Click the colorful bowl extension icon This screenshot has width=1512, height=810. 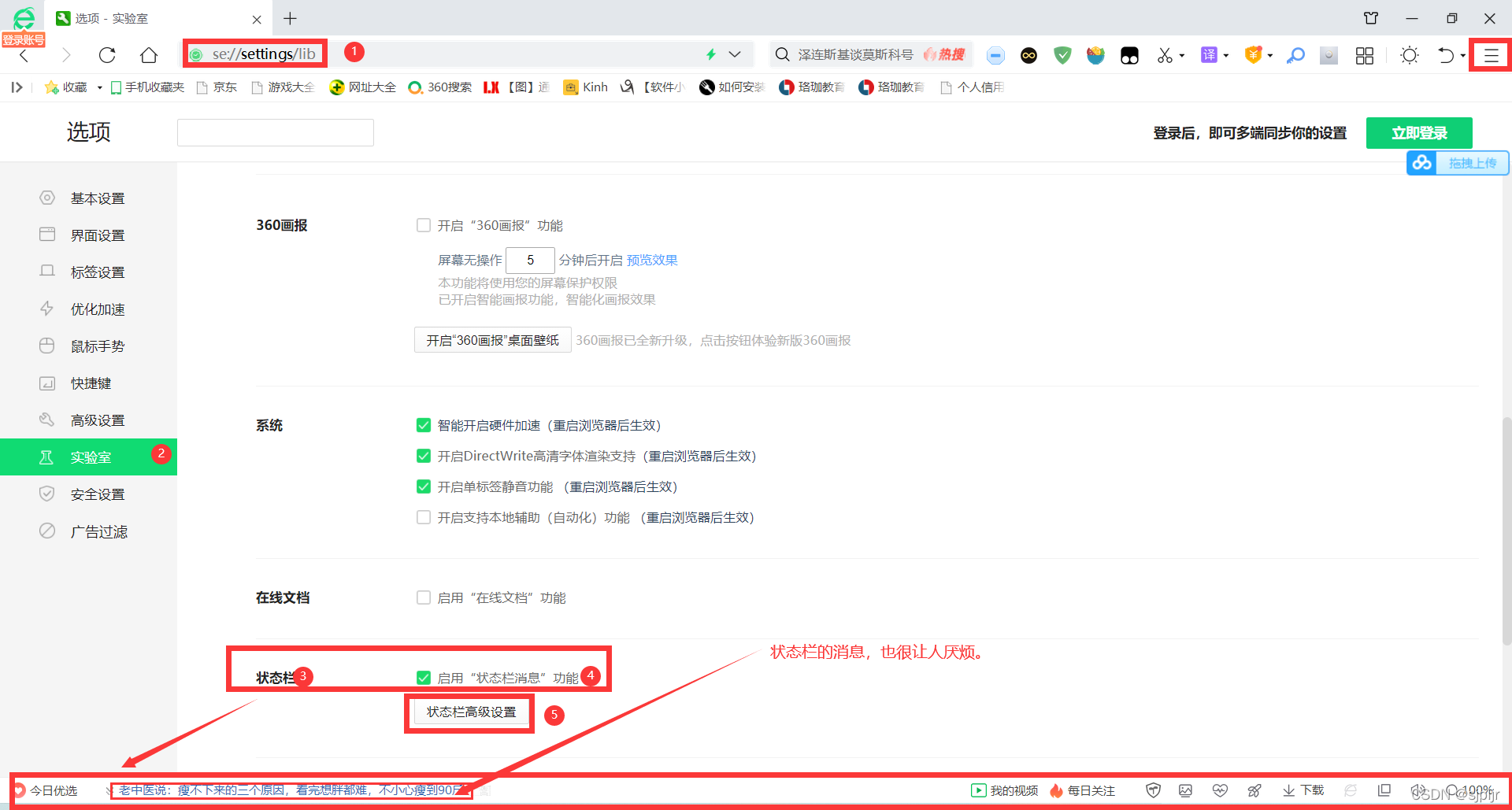click(x=1095, y=55)
